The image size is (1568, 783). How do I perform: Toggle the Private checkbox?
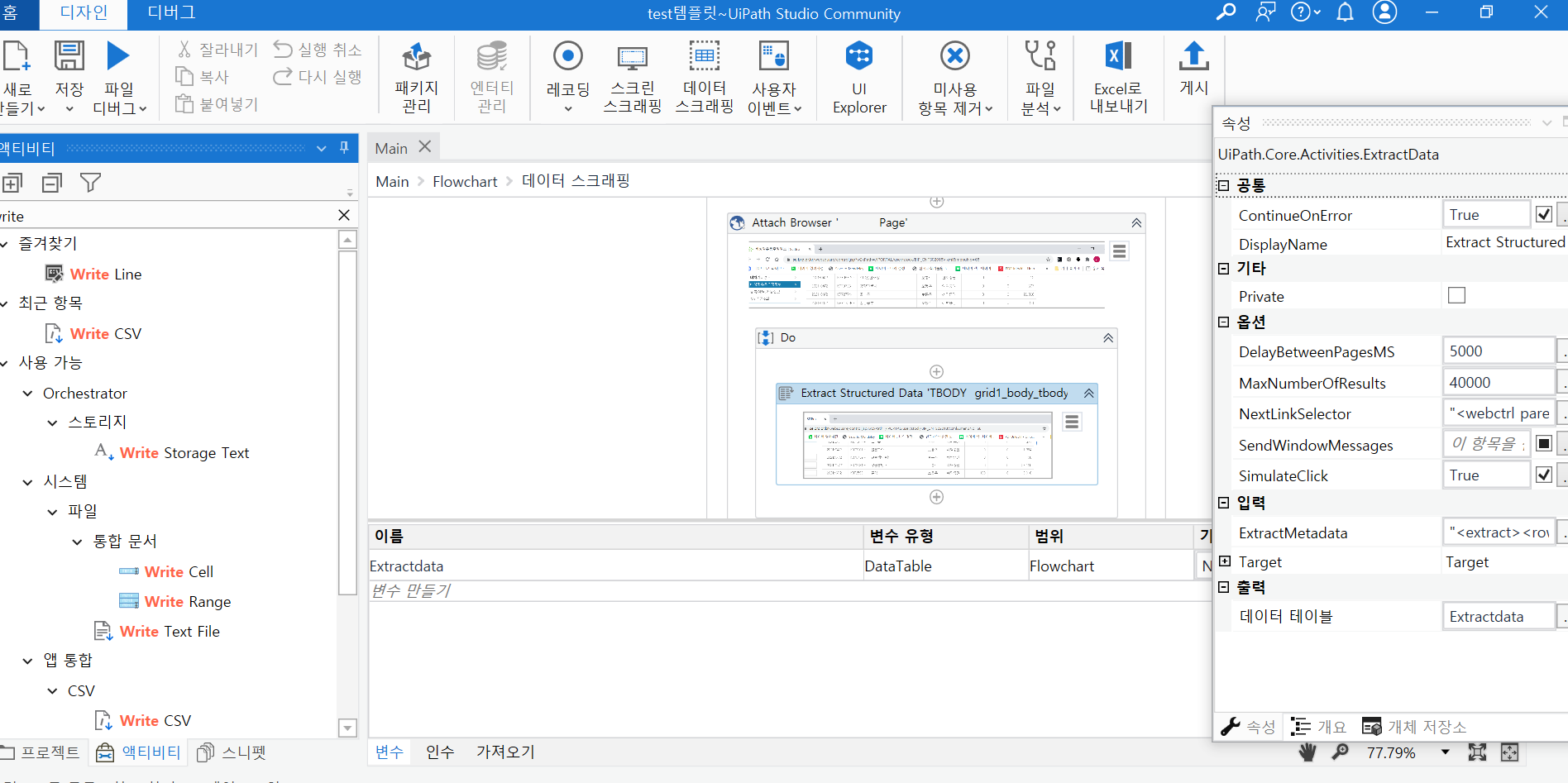[1456, 295]
